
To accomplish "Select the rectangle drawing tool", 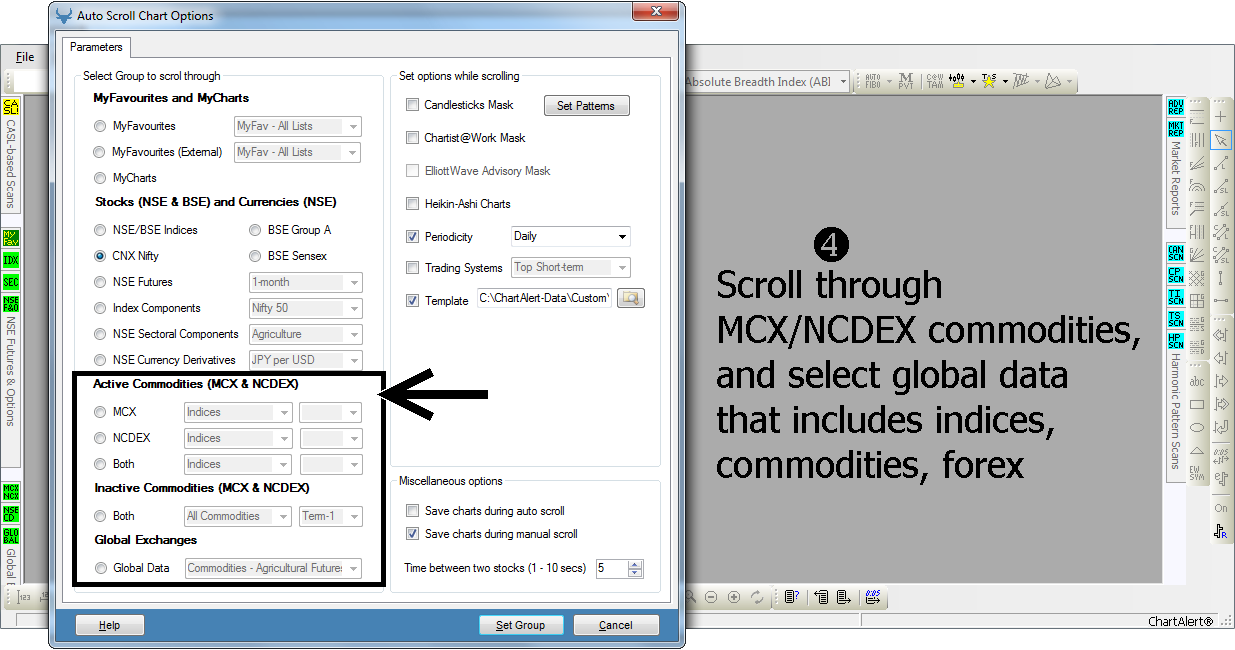I will (x=1197, y=405).
